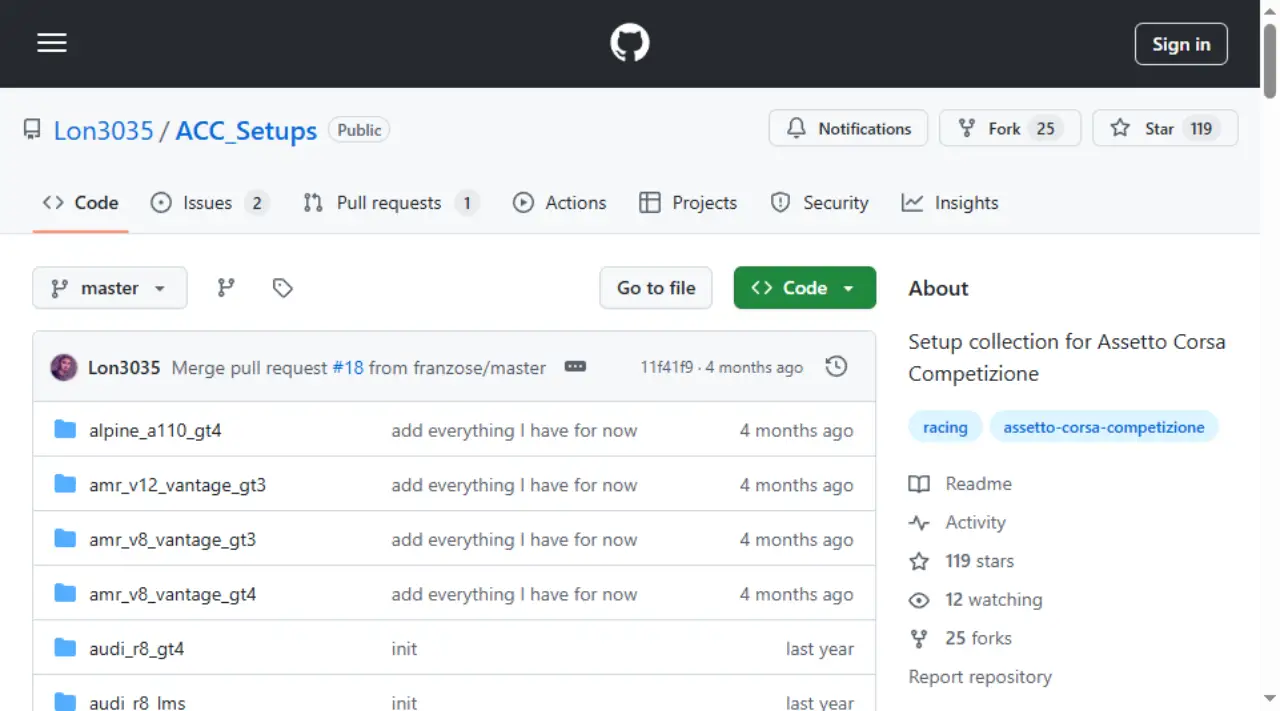1280x711 pixels.
Task: Open the amr_v8_vantage_gt4 folder
Action: [x=172, y=595]
